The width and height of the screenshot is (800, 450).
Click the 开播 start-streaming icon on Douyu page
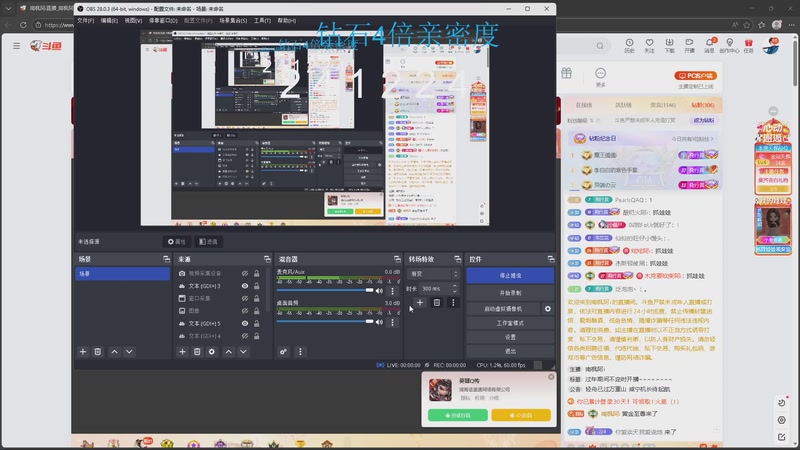coord(689,45)
